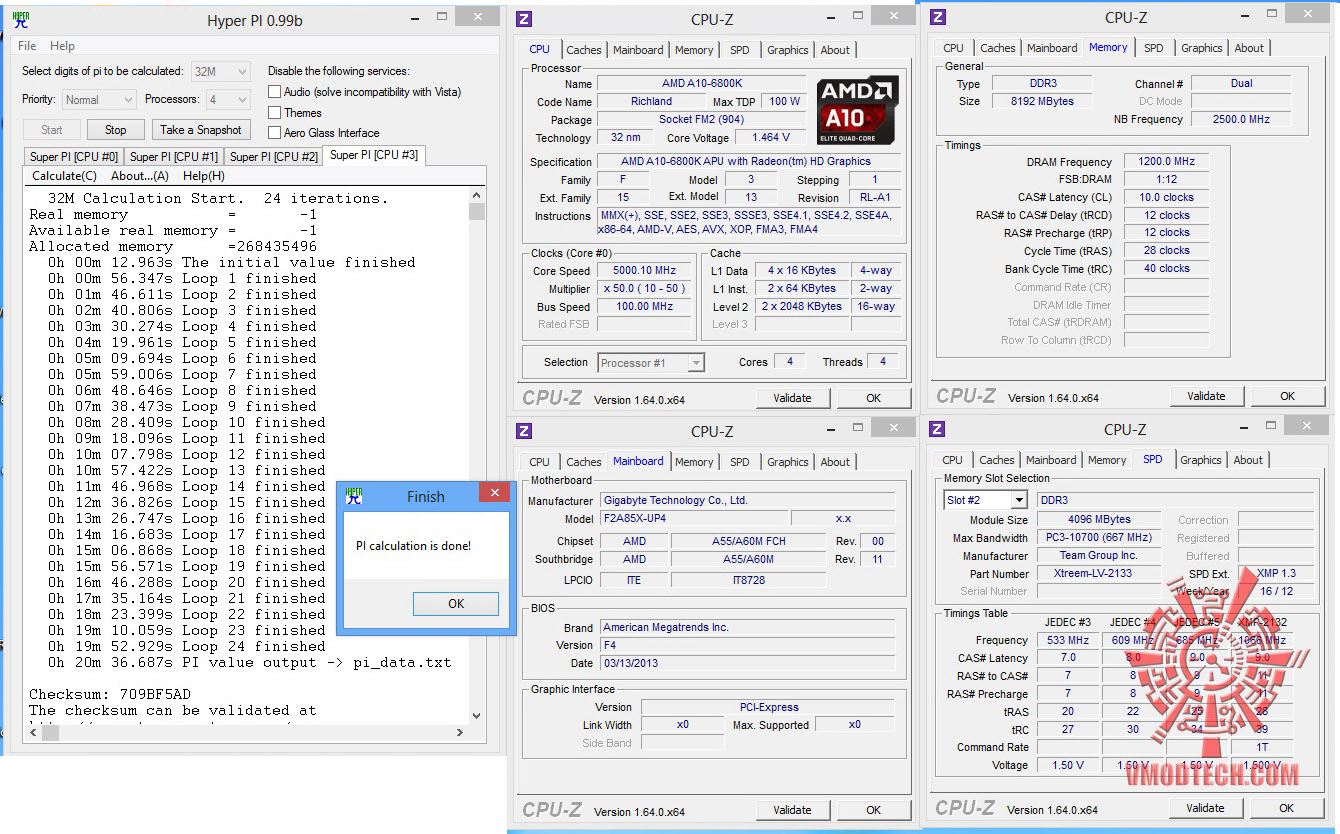The width and height of the screenshot is (1340, 834).
Task: Close the Finish dialog with red X
Action: coord(494,493)
